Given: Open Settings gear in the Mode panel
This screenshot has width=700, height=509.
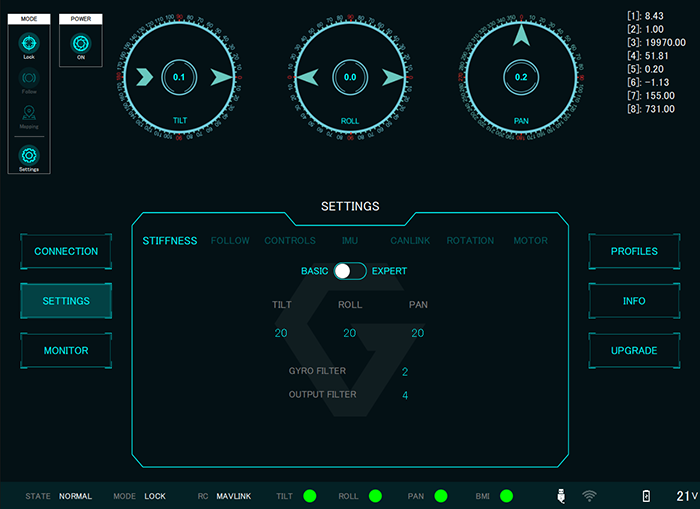Looking at the screenshot, I should coord(29,155).
